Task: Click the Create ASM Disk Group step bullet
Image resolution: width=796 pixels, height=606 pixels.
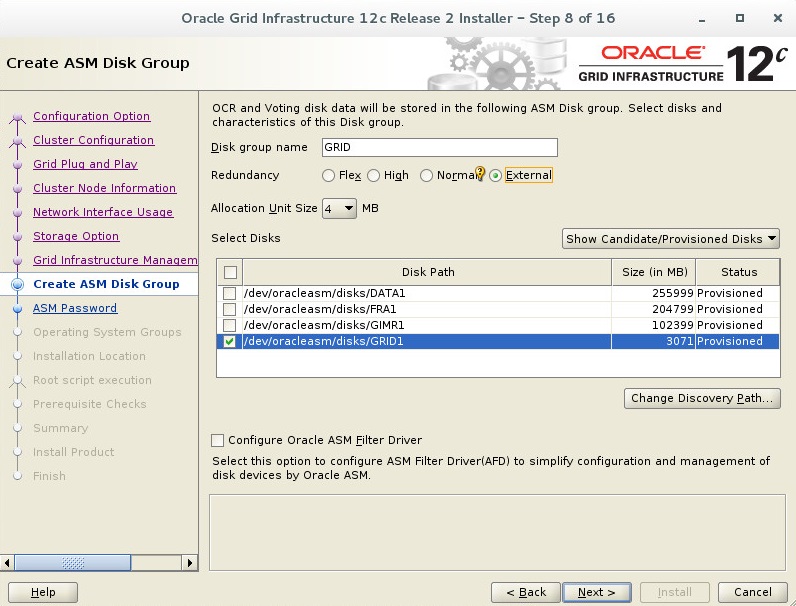Action: [17, 284]
